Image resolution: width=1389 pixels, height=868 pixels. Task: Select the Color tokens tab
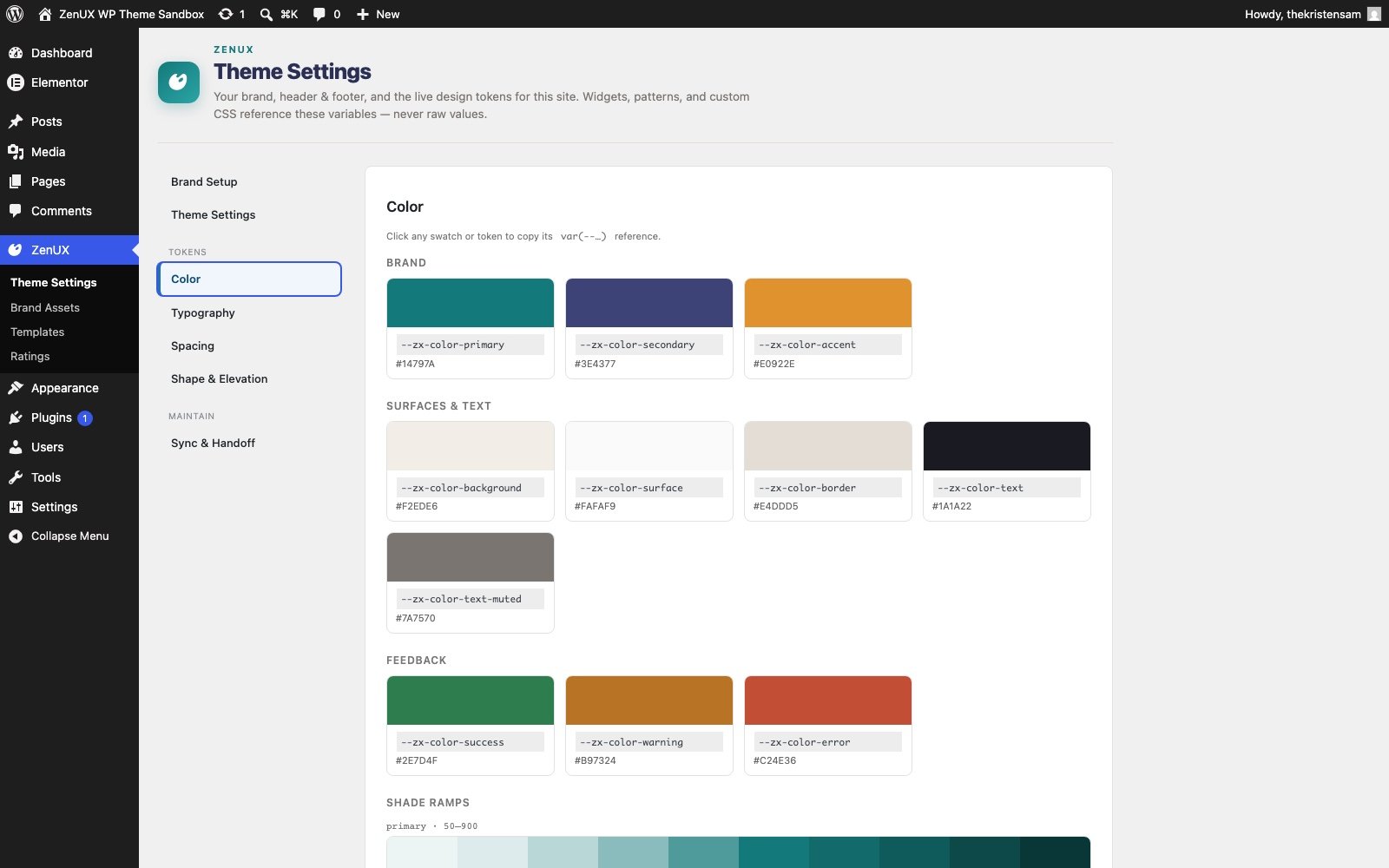point(249,279)
